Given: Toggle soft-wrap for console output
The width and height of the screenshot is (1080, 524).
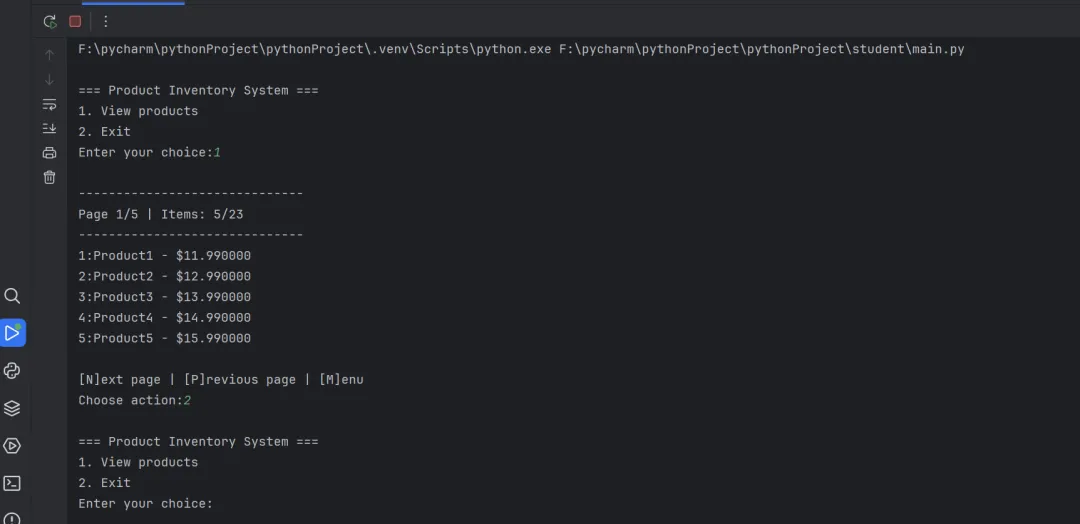Looking at the screenshot, I should pos(50,105).
